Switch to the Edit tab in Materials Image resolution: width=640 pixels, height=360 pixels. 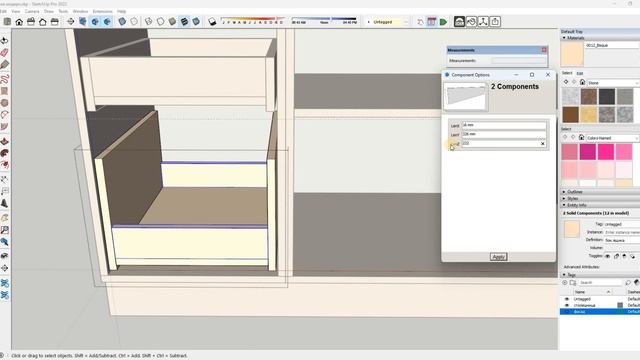580,73
